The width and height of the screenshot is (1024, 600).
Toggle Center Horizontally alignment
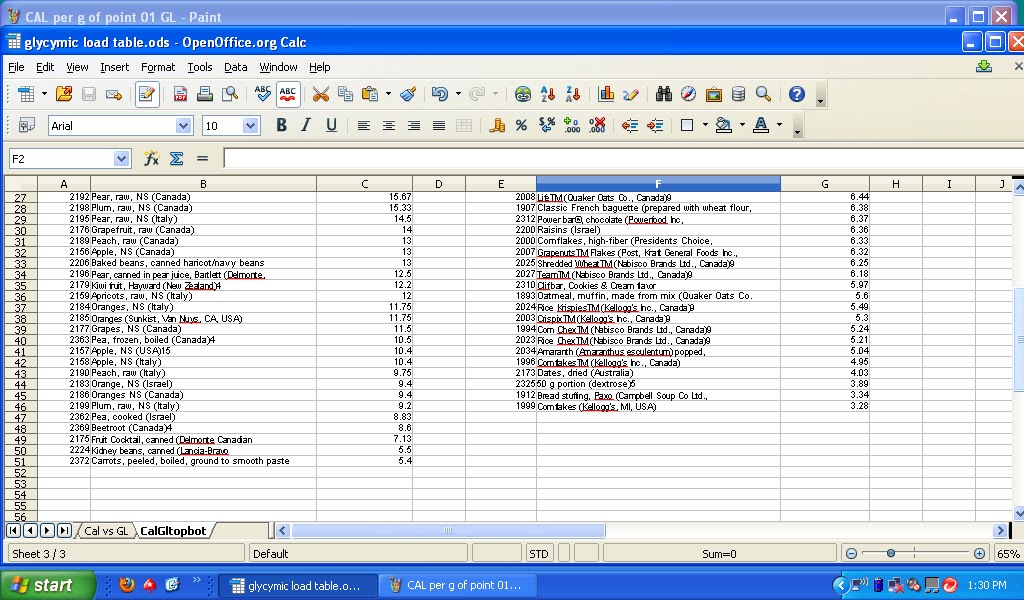tap(389, 125)
